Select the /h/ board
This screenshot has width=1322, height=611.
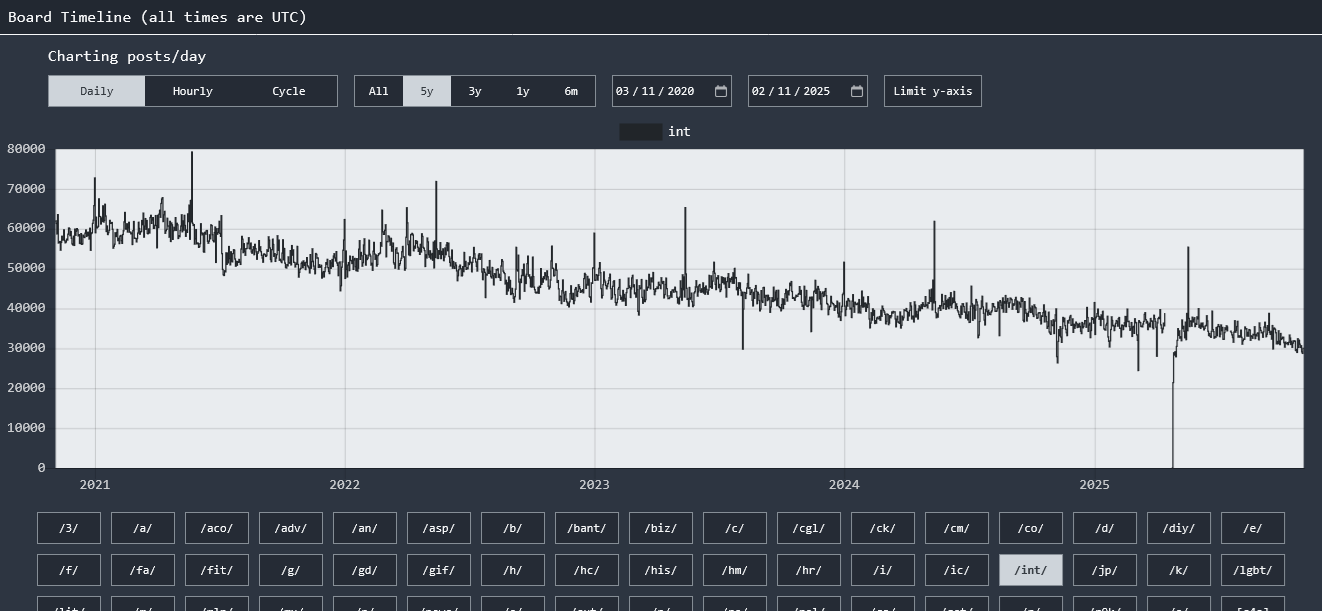[x=513, y=570]
